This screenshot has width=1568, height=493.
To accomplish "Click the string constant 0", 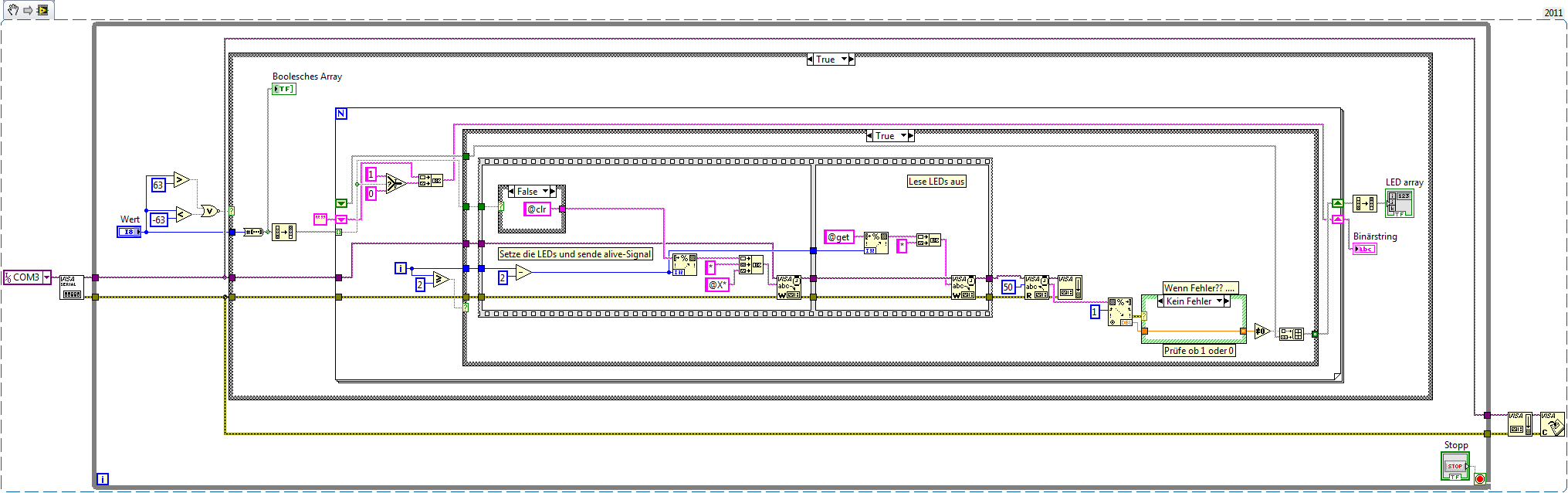I will tap(371, 193).
